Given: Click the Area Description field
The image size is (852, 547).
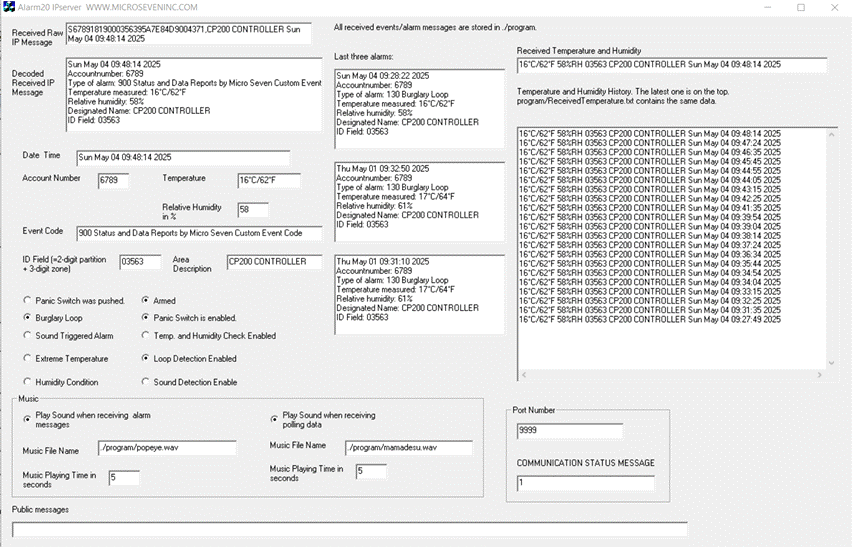Looking at the screenshot, I should (274, 262).
